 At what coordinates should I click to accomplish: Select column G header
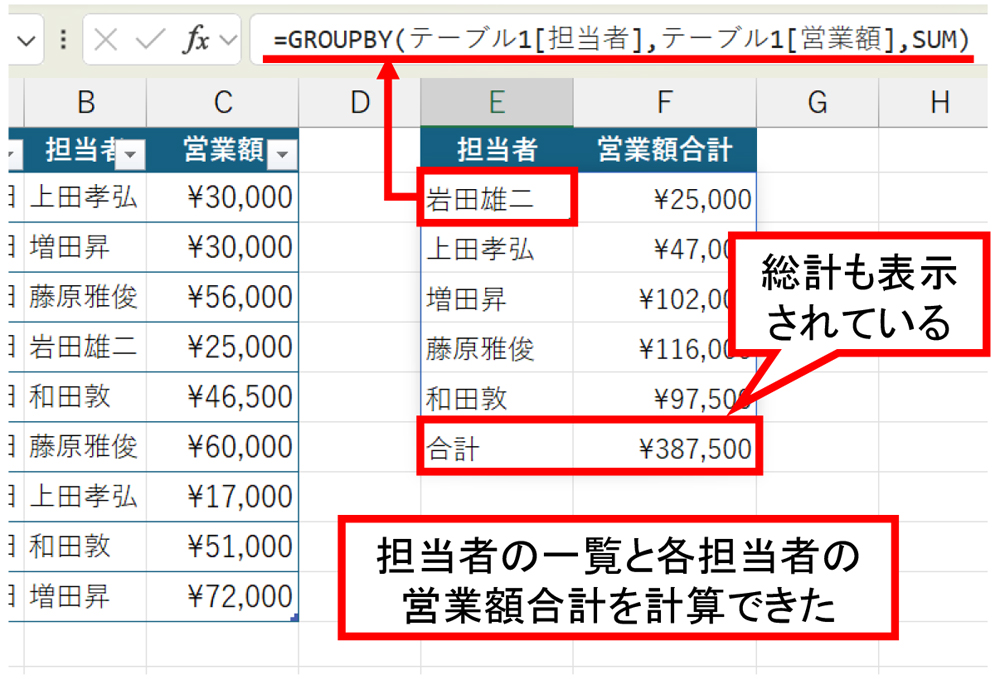[x=817, y=103]
